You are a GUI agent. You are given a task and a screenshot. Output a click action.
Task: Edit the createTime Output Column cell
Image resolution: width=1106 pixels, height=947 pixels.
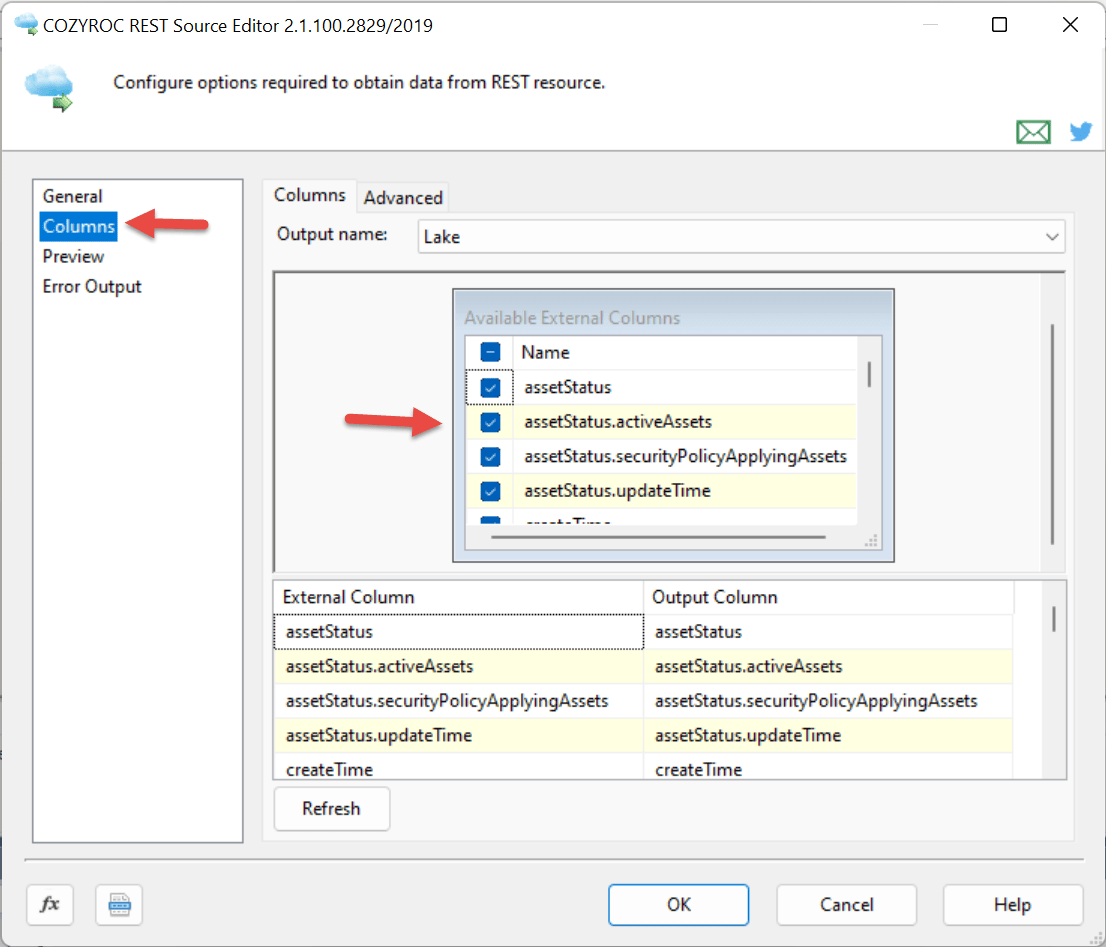[829, 767]
